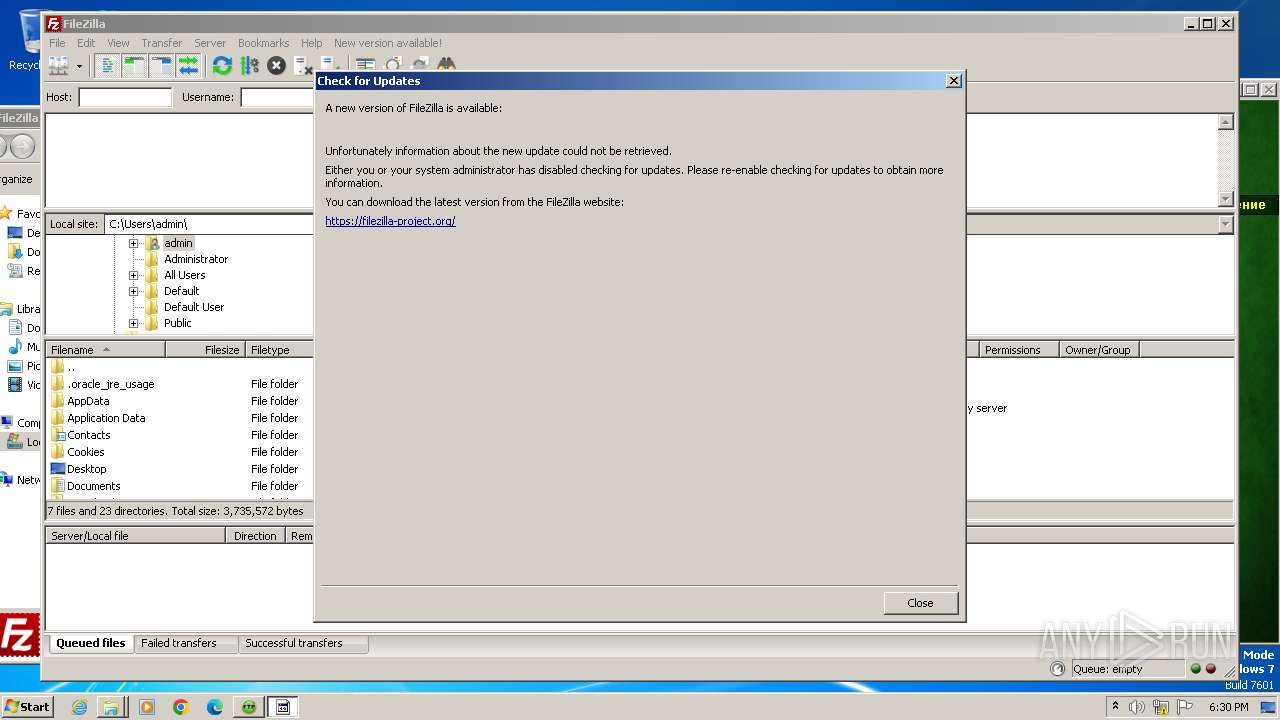Image resolution: width=1280 pixels, height=720 pixels.
Task: Sort by the Filesize column header
Action: click(x=206, y=350)
